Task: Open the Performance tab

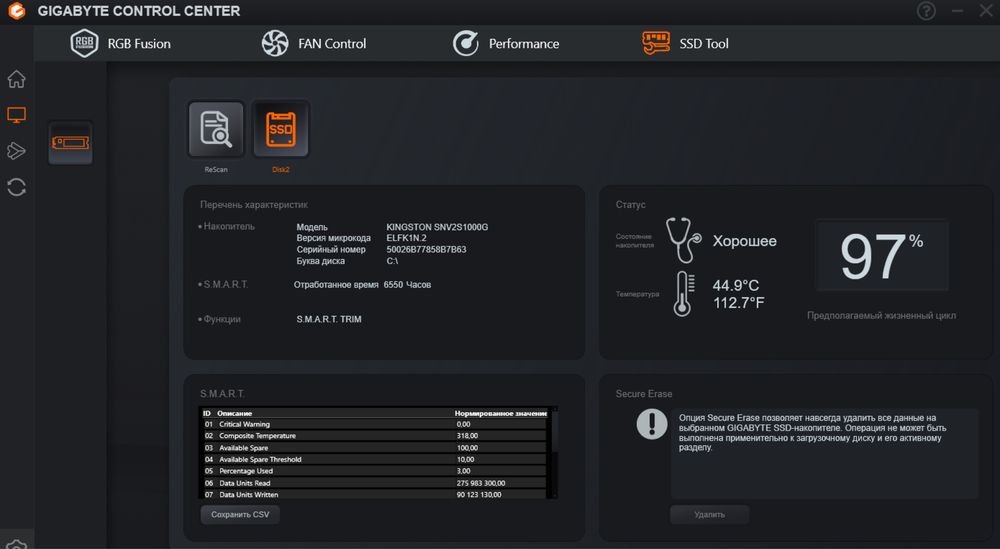Action: click(x=506, y=43)
